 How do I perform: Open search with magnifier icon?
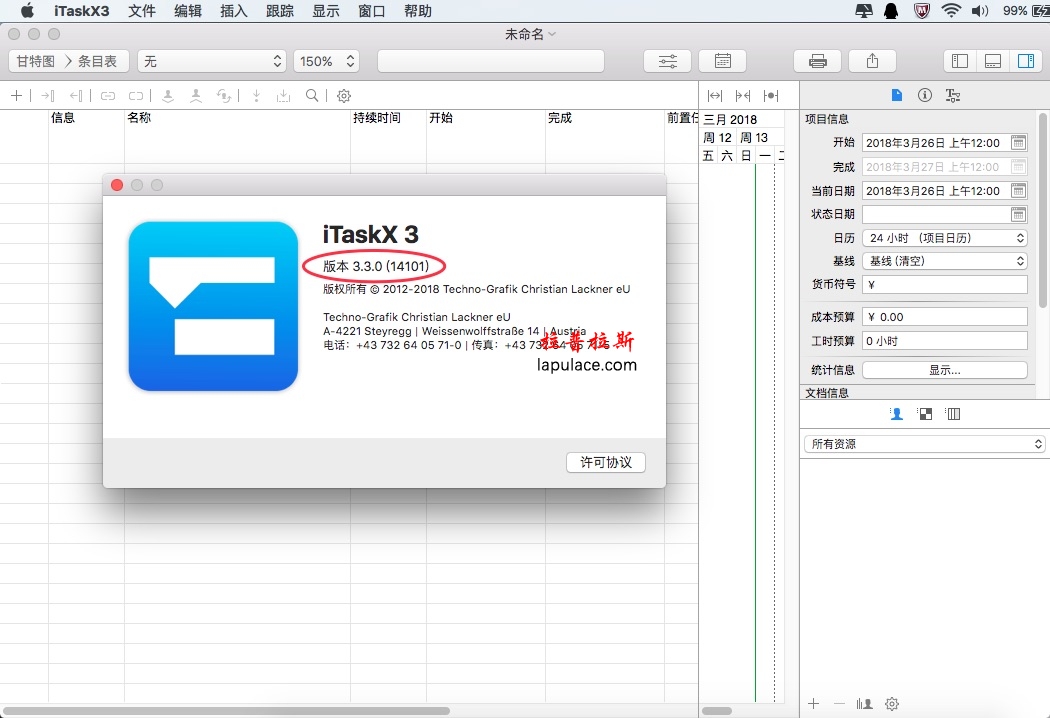click(x=312, y=96)
